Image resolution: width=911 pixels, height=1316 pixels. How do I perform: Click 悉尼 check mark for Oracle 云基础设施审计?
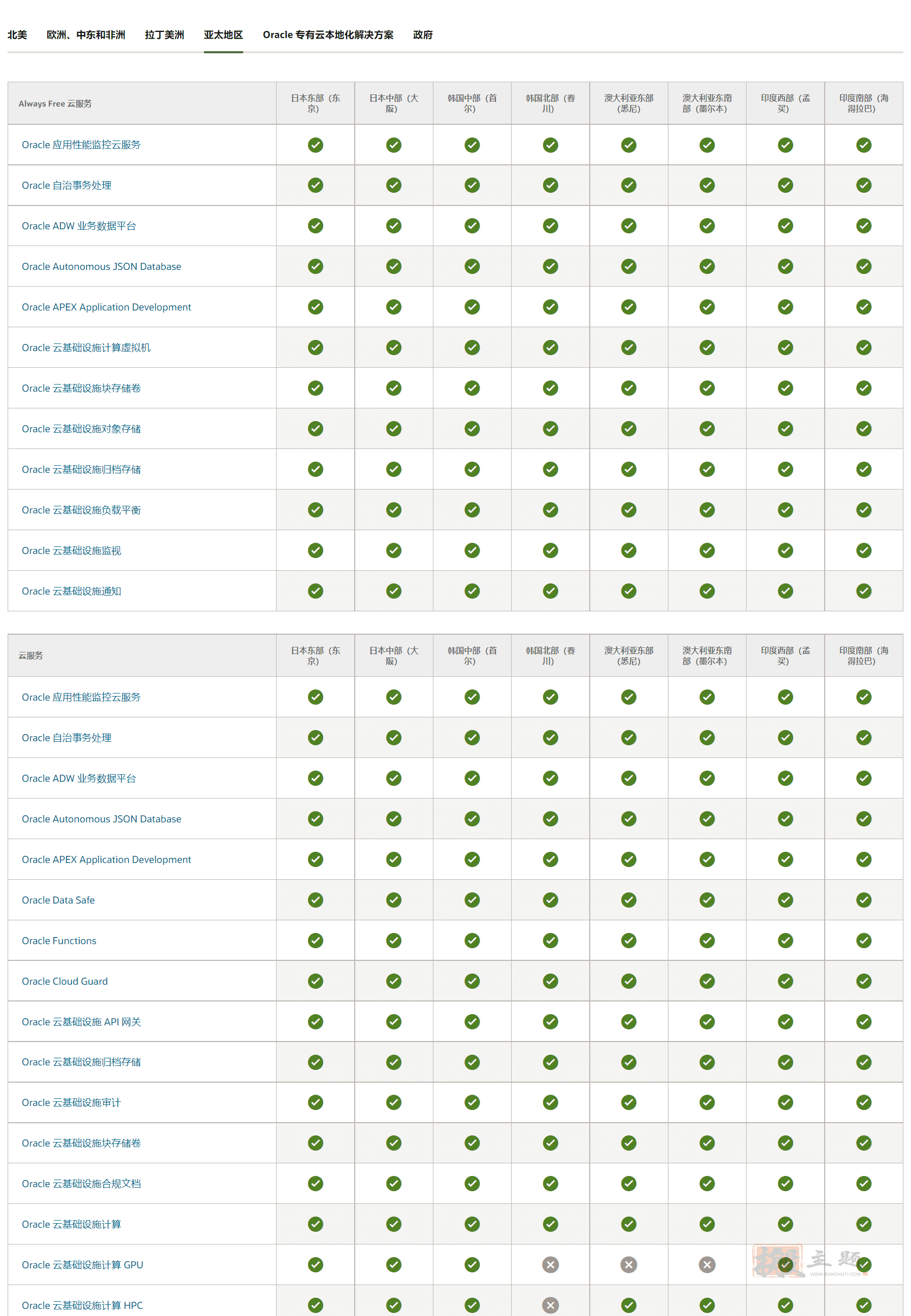(x=628, y=1102)
